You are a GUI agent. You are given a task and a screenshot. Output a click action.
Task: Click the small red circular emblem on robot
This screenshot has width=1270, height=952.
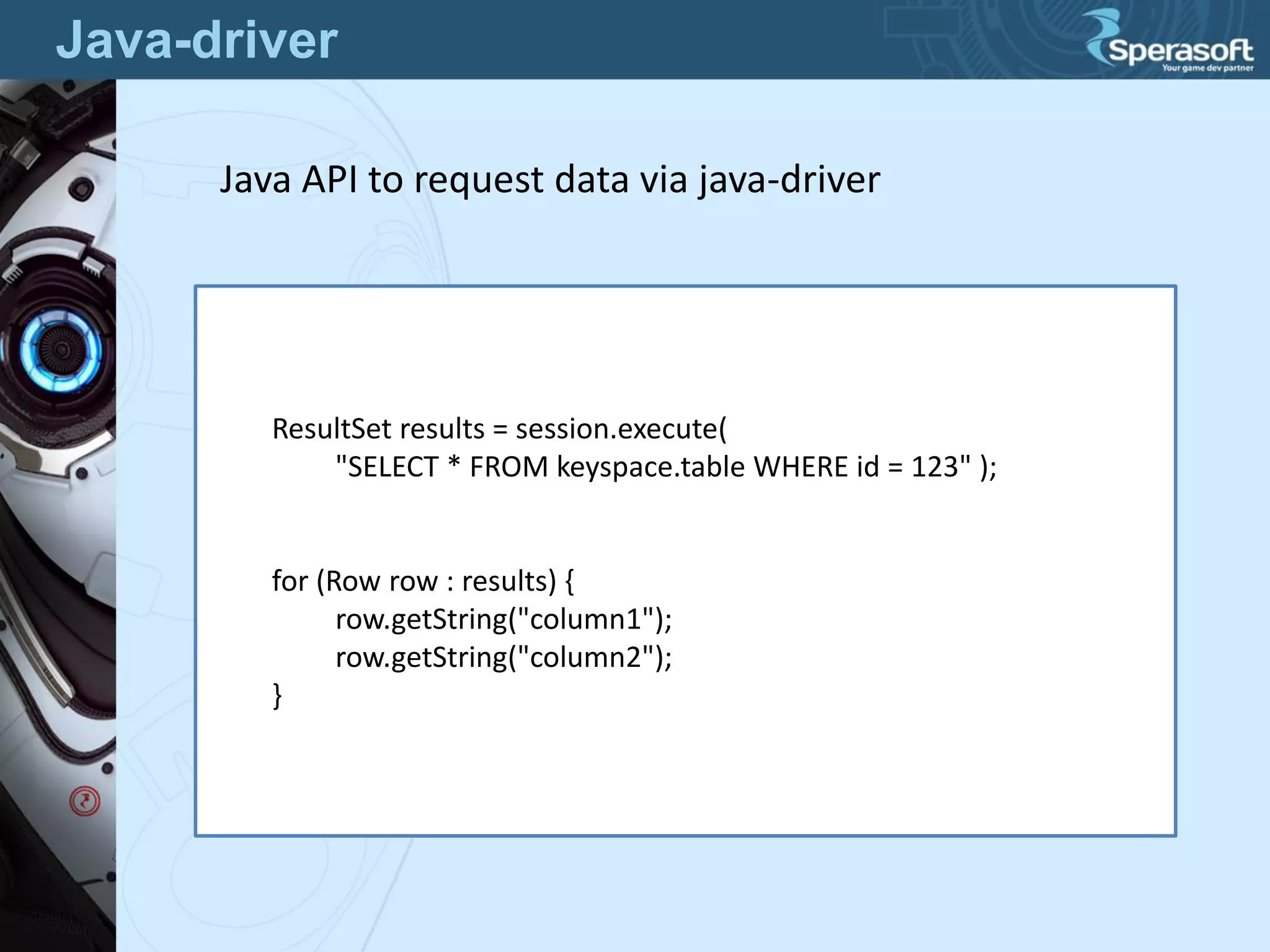tap(84, 801)
